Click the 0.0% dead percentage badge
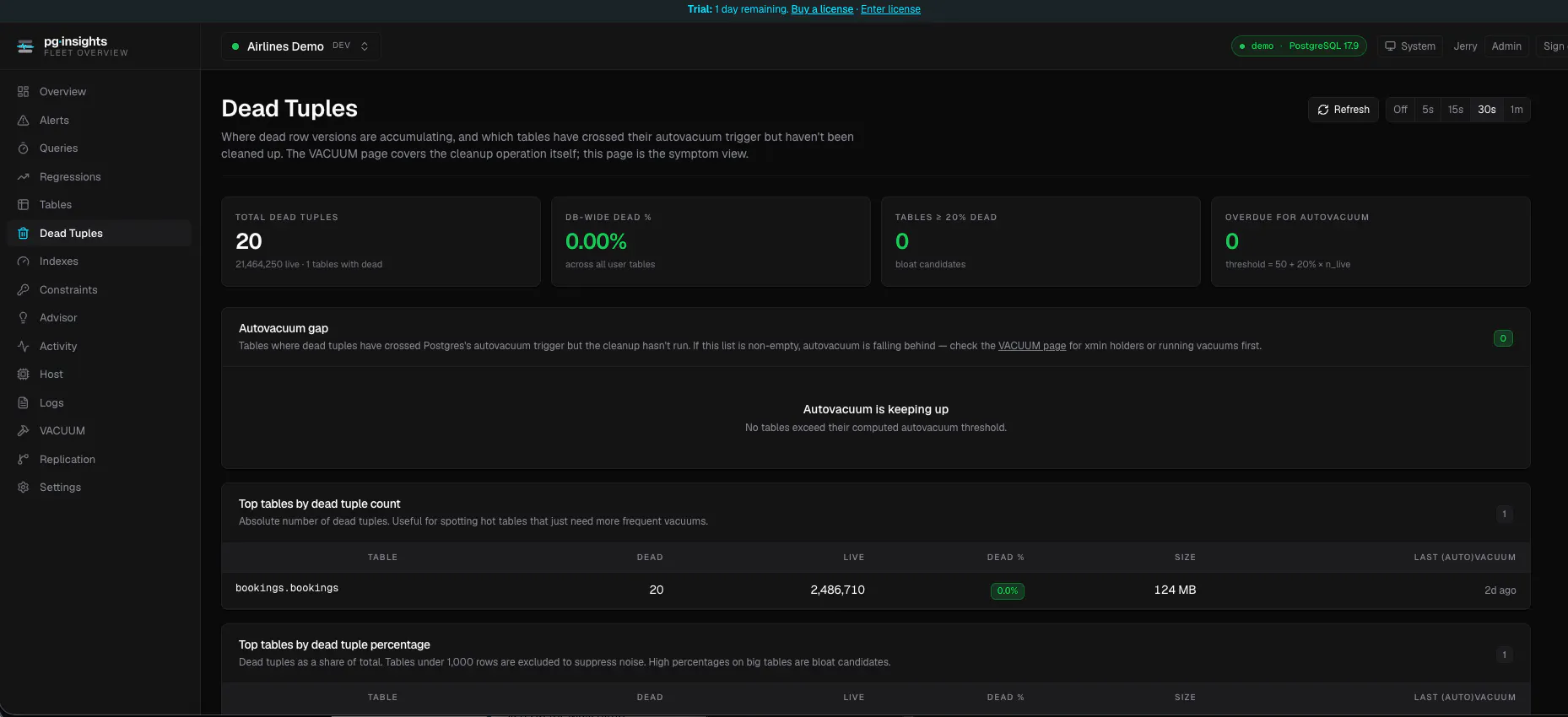Image resolution: width=1568 pixels, height=717 pixels. (1008, 591)
